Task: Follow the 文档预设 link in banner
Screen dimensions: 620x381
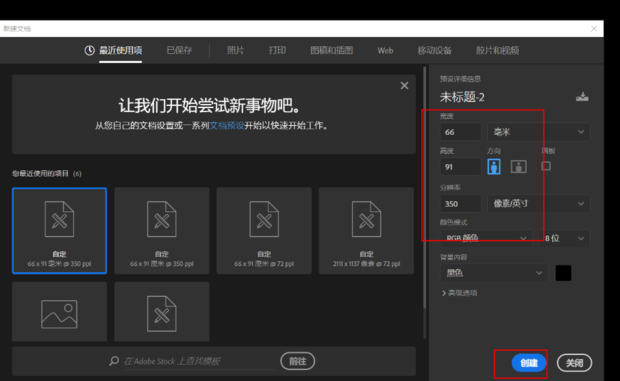Action: [227, 126]
